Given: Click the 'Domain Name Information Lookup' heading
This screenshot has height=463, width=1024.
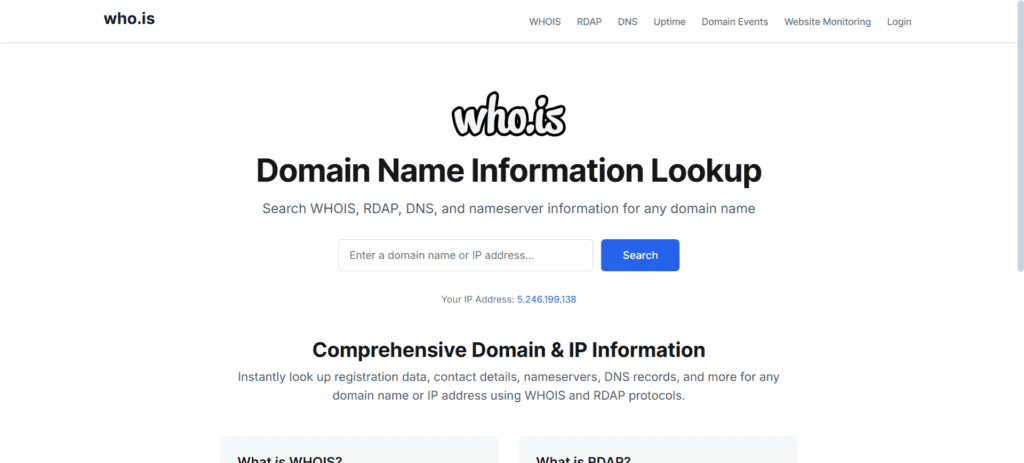Looking at the screenshot, I should [509, 171].
